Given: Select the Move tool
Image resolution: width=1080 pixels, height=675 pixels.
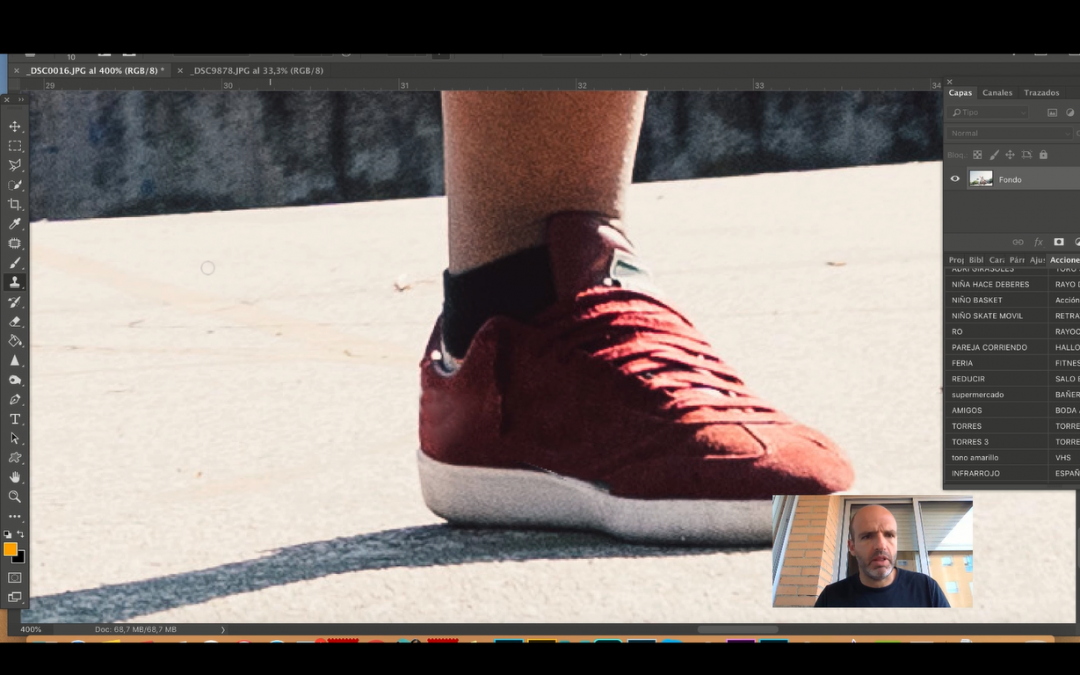Looking at the screenshot, I should point(15,127).
